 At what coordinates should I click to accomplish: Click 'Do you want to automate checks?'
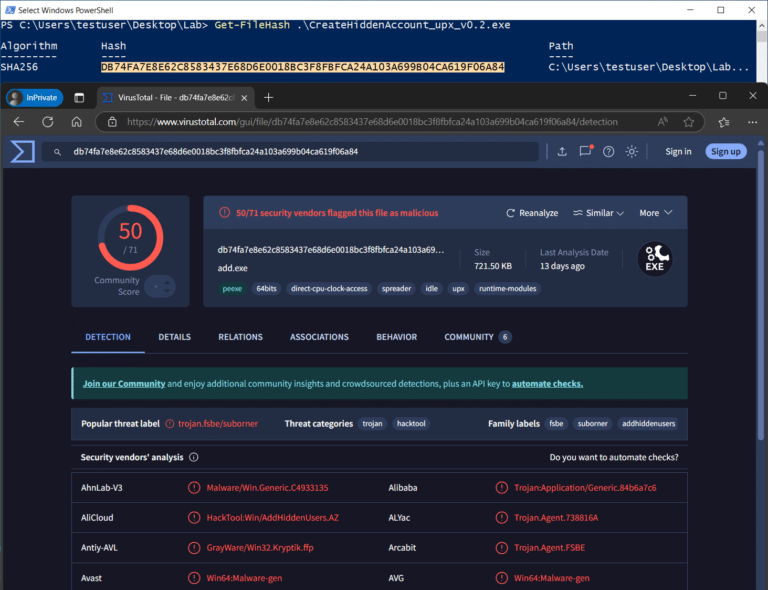point(614,457)
